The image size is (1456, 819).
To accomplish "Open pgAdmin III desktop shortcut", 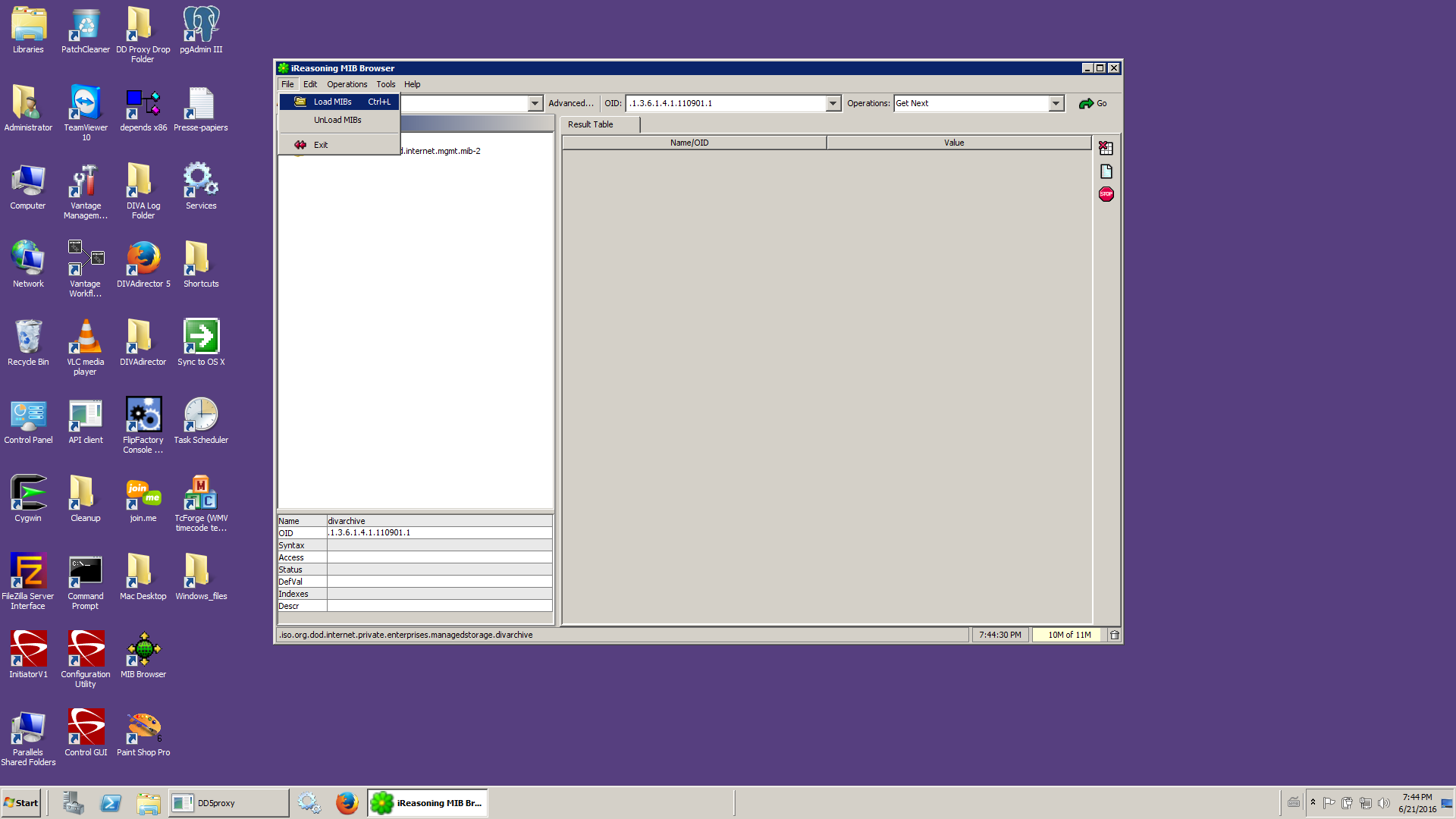I will (x=201, y=30).
